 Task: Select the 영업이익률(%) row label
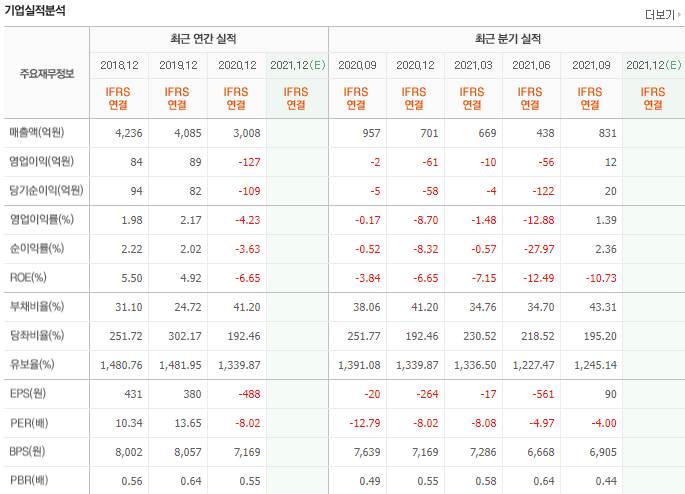pos(42,219)
